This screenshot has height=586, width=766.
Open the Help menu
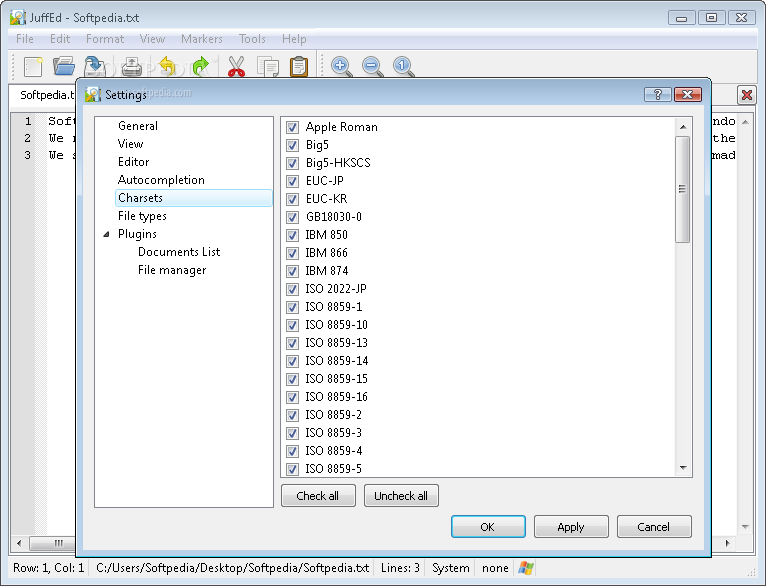(x=294, y=39)
